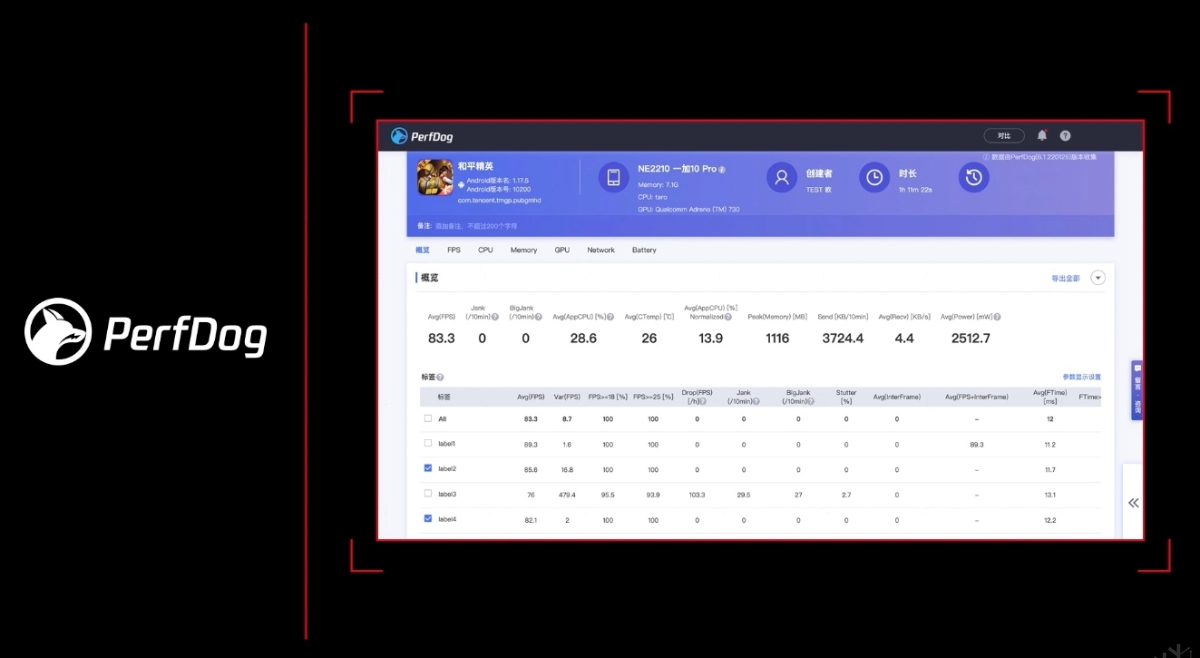Check the label3 checkbox
Screen dimensions: 1200x658
(428, 494)
